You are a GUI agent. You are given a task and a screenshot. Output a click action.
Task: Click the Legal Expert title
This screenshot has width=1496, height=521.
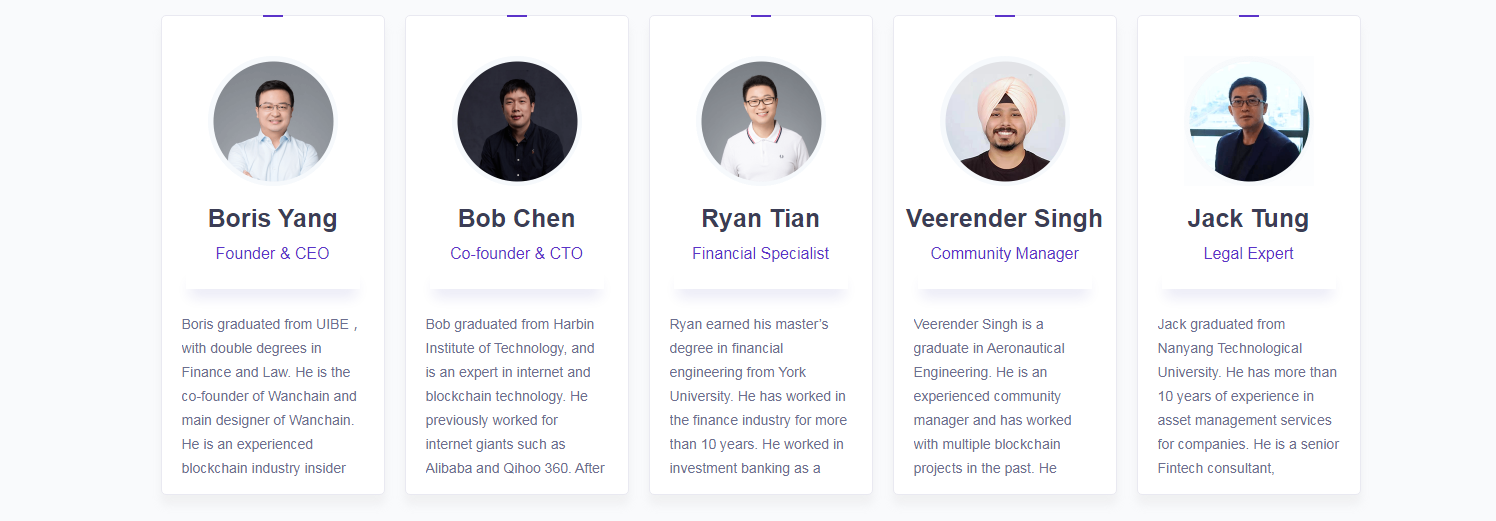click(1249, 253)
